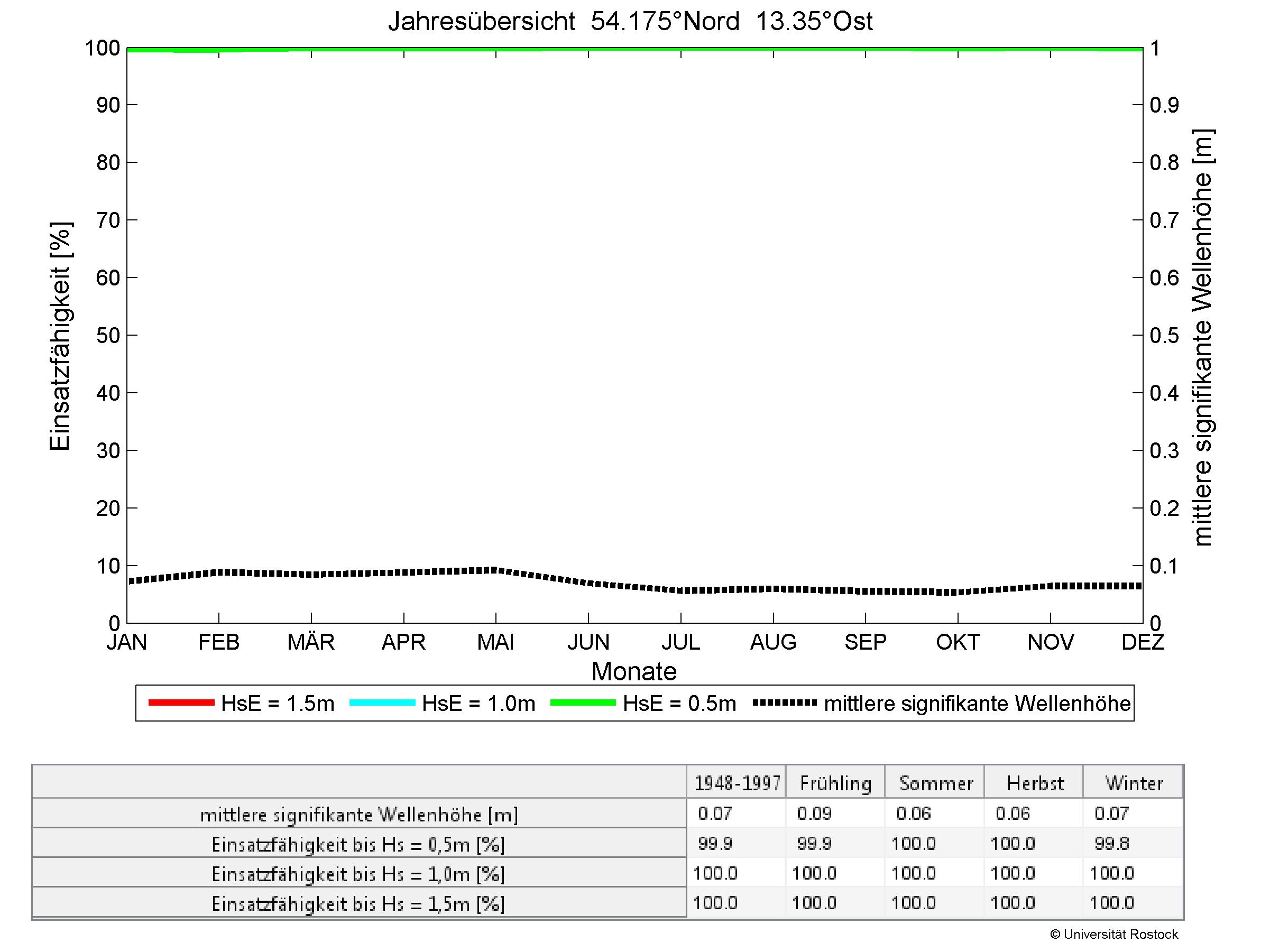1270x952 pixels.
Task: Click the Frühling 0.09 wave height cell
Action: 814,814
